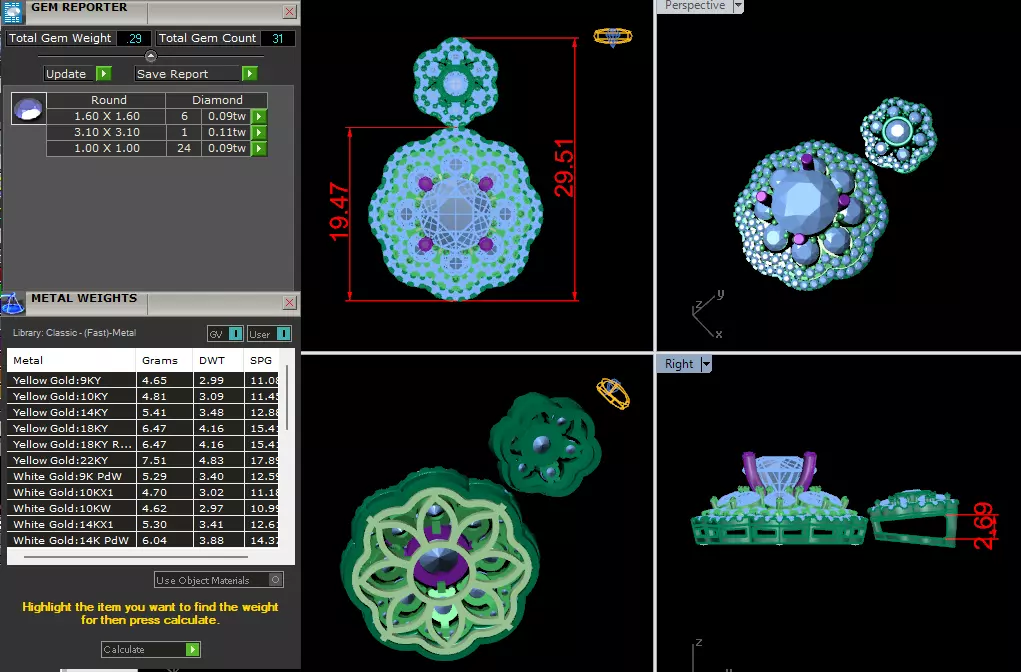Select the Yellow Gold:18KY R... row
The height and width of the screenshot is (672, 1021).
[x=143, y=444]
